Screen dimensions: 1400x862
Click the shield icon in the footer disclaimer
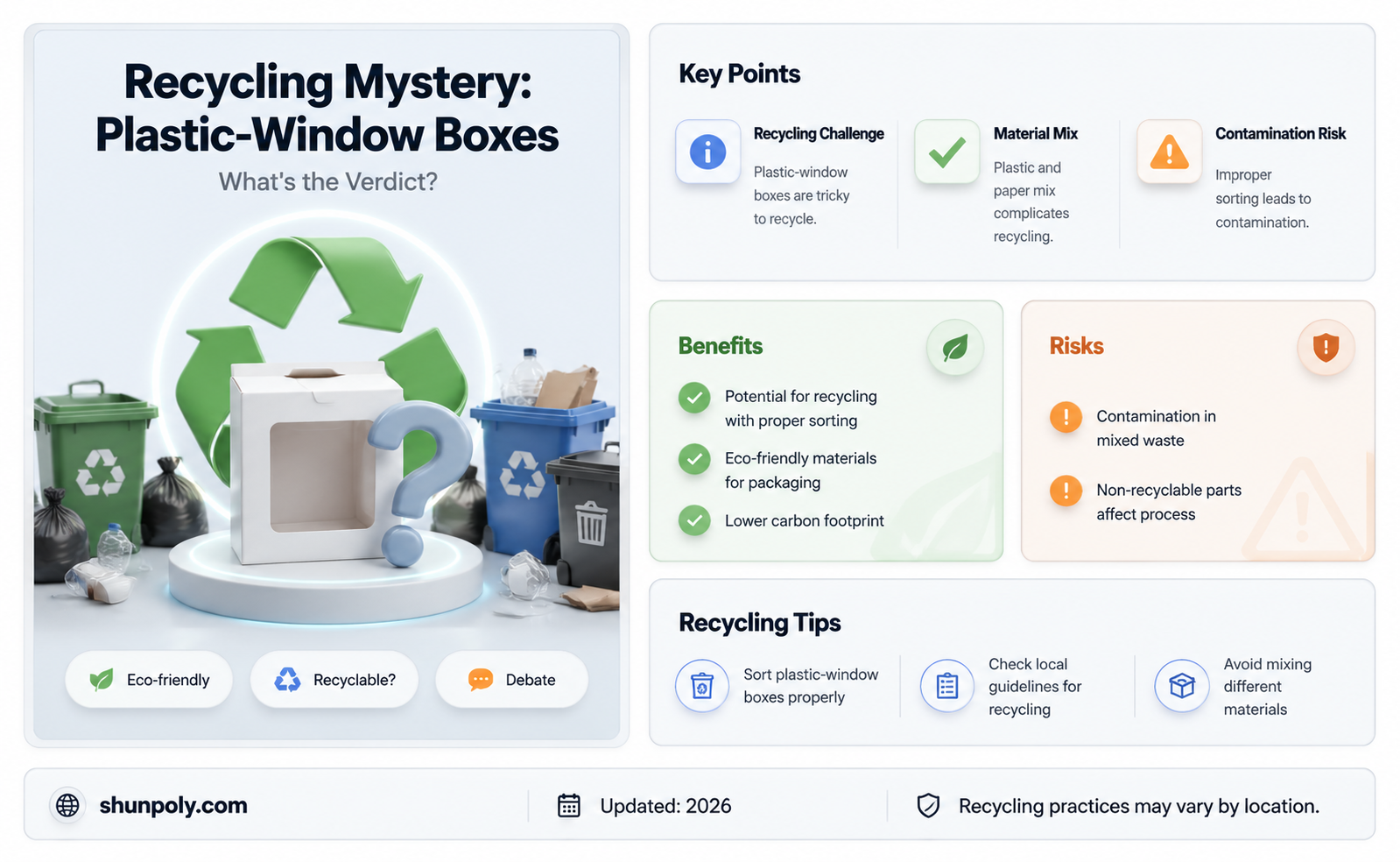(928, 805)
